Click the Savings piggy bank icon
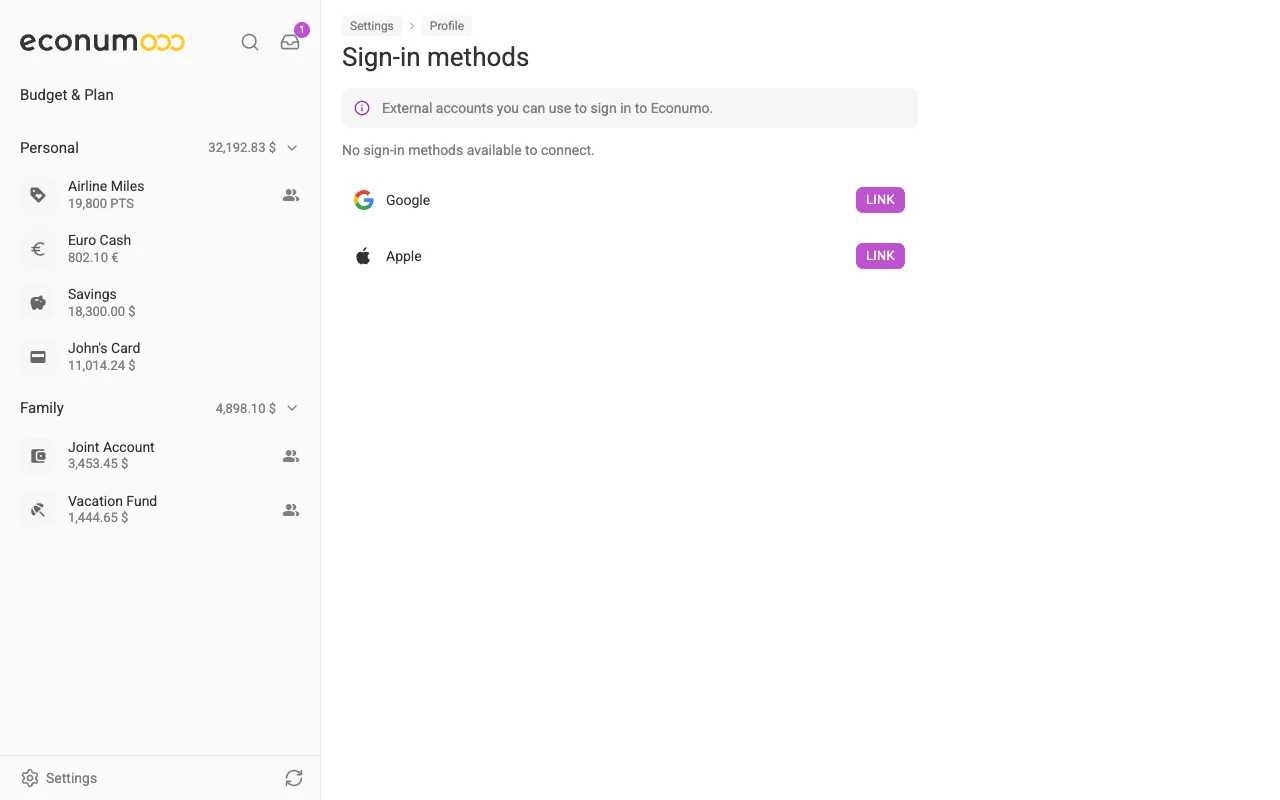Screen dimensions: 1280x800 38,303
